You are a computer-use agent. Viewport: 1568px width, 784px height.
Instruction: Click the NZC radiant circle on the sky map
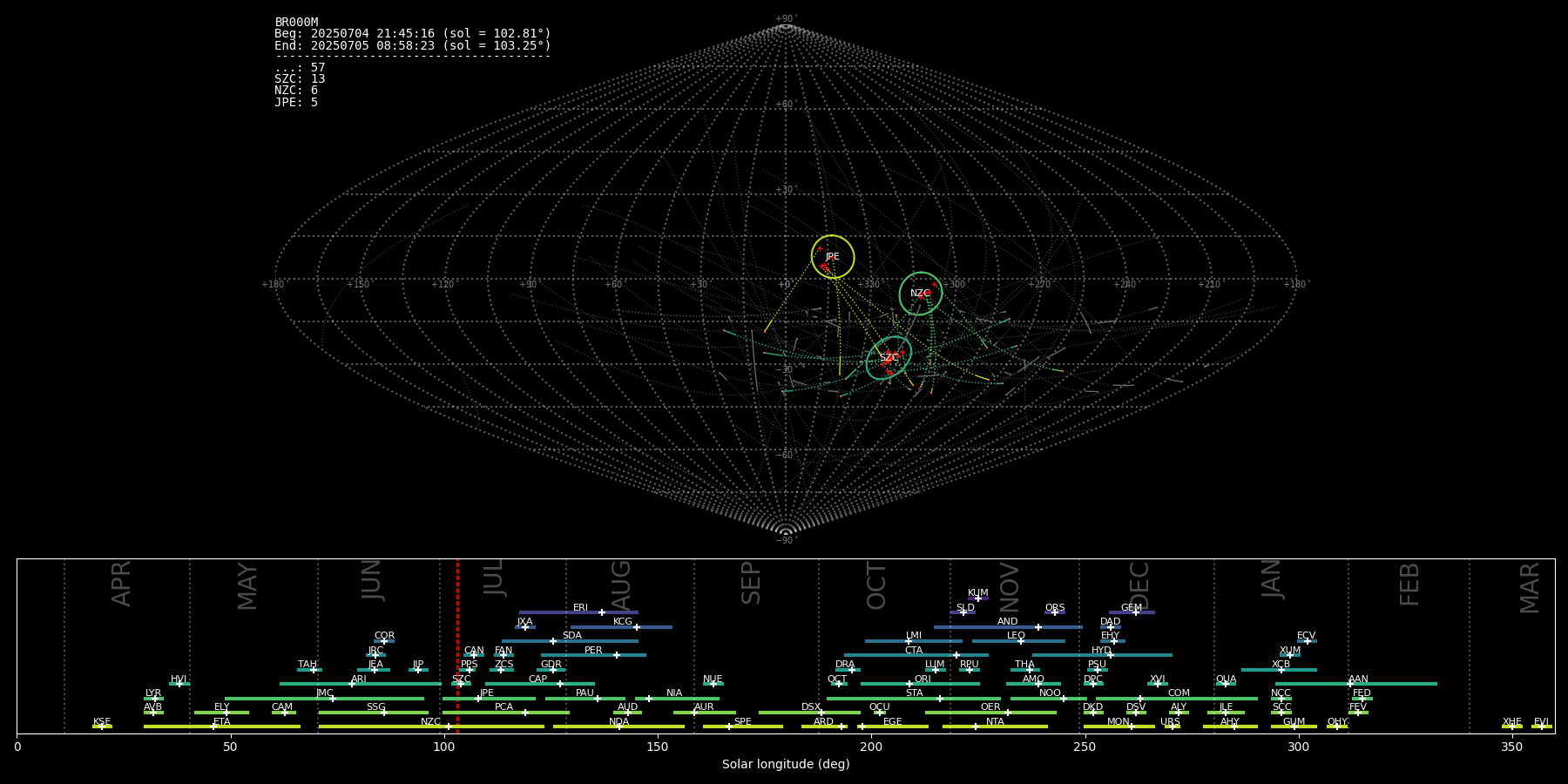pyautogui.click(x=921, y=294)
